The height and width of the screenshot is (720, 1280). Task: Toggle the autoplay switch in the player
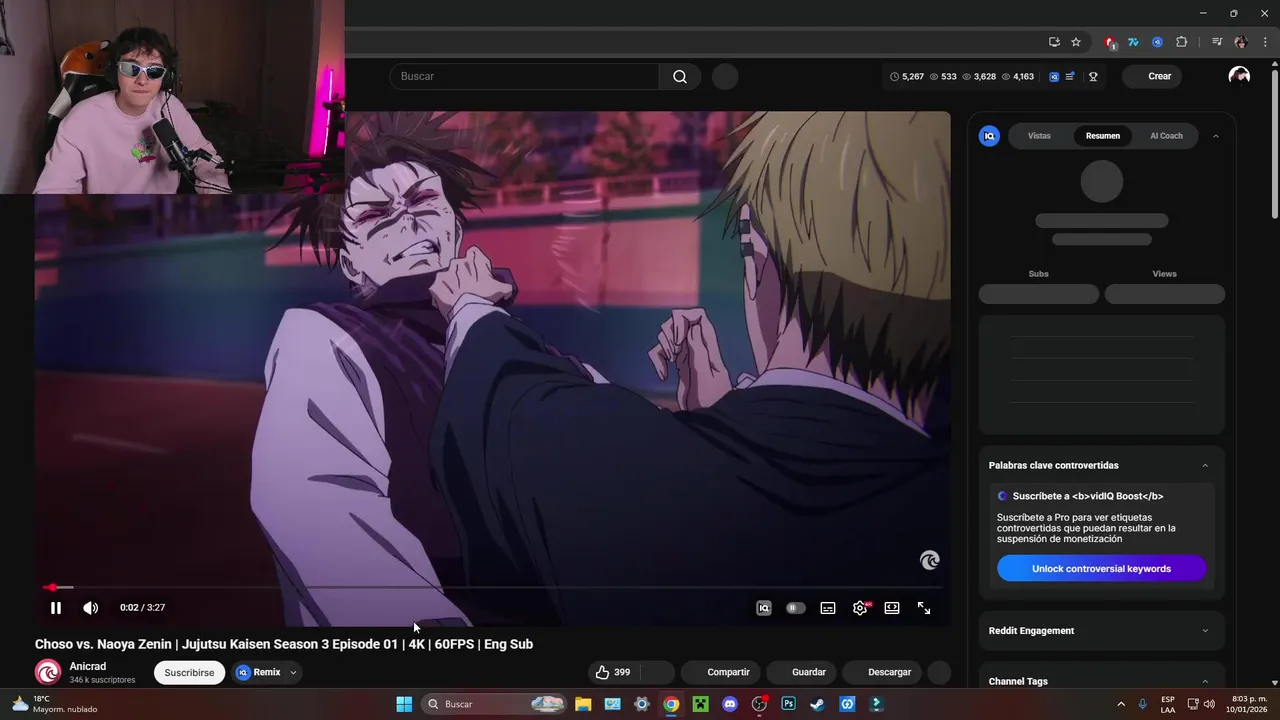pos(795,608)
